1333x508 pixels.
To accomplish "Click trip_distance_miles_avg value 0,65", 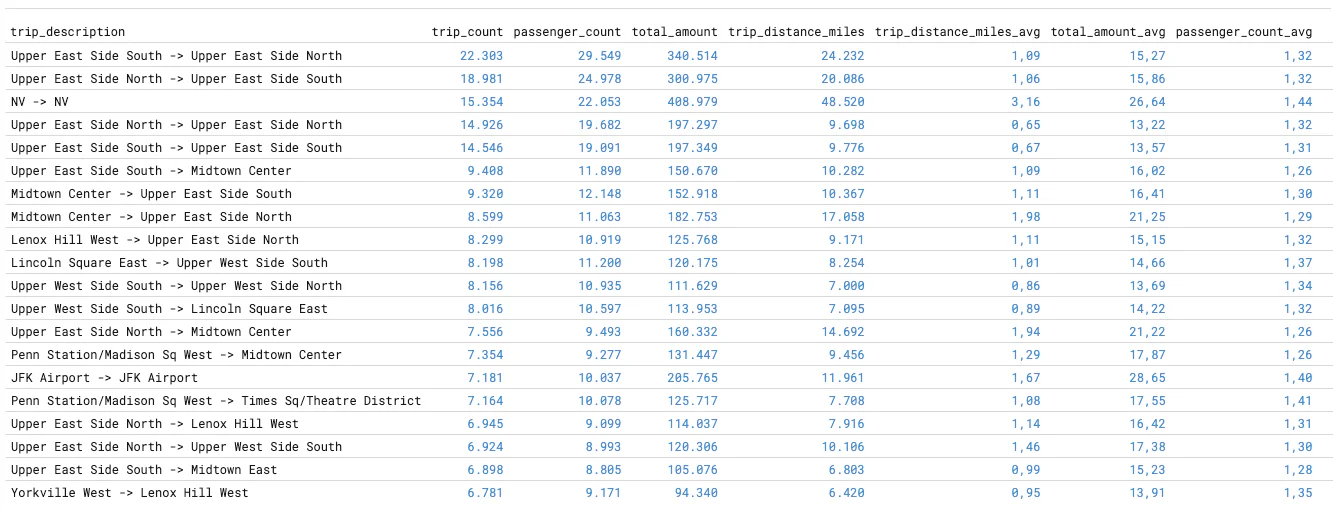I will tap(1025, 125).
